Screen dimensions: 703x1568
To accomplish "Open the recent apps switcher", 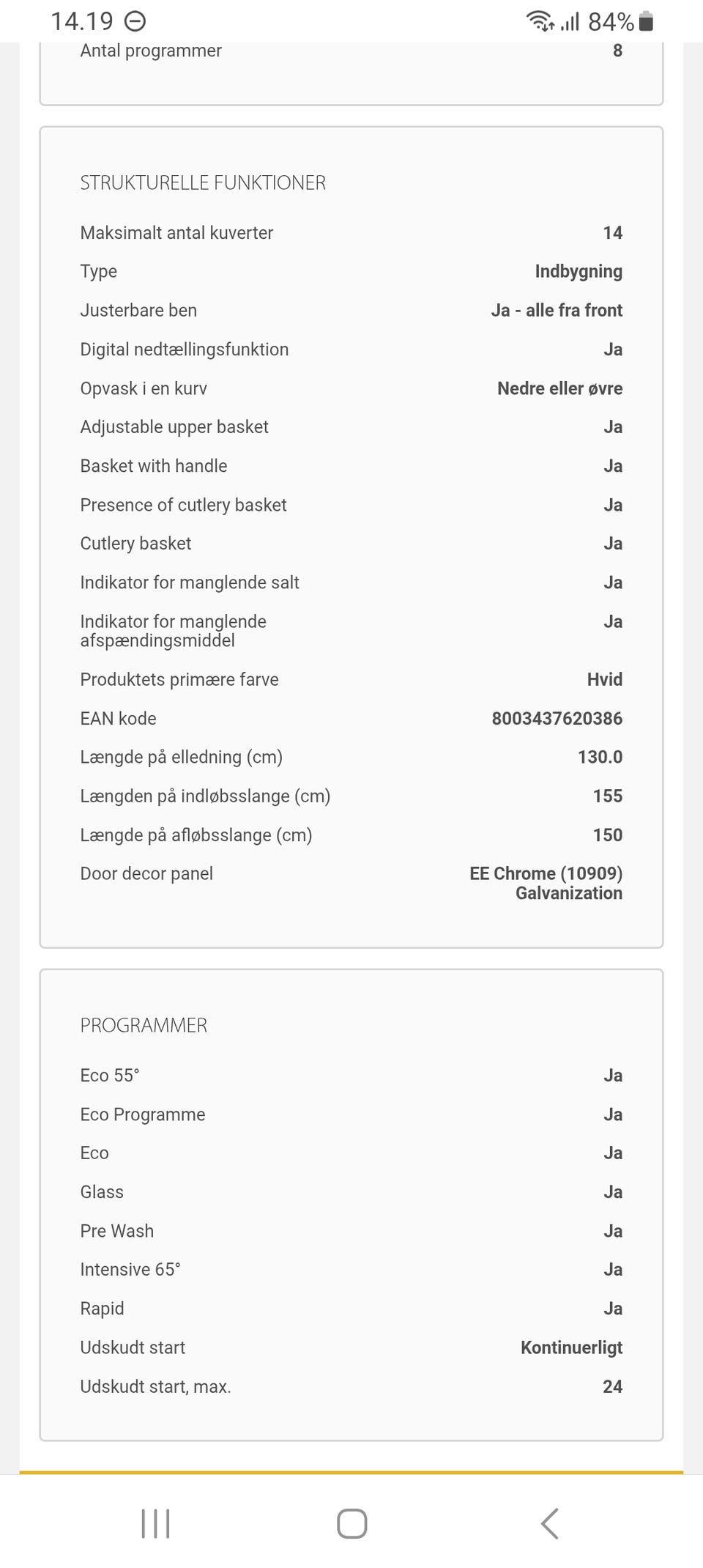I will coord(155,1523).
